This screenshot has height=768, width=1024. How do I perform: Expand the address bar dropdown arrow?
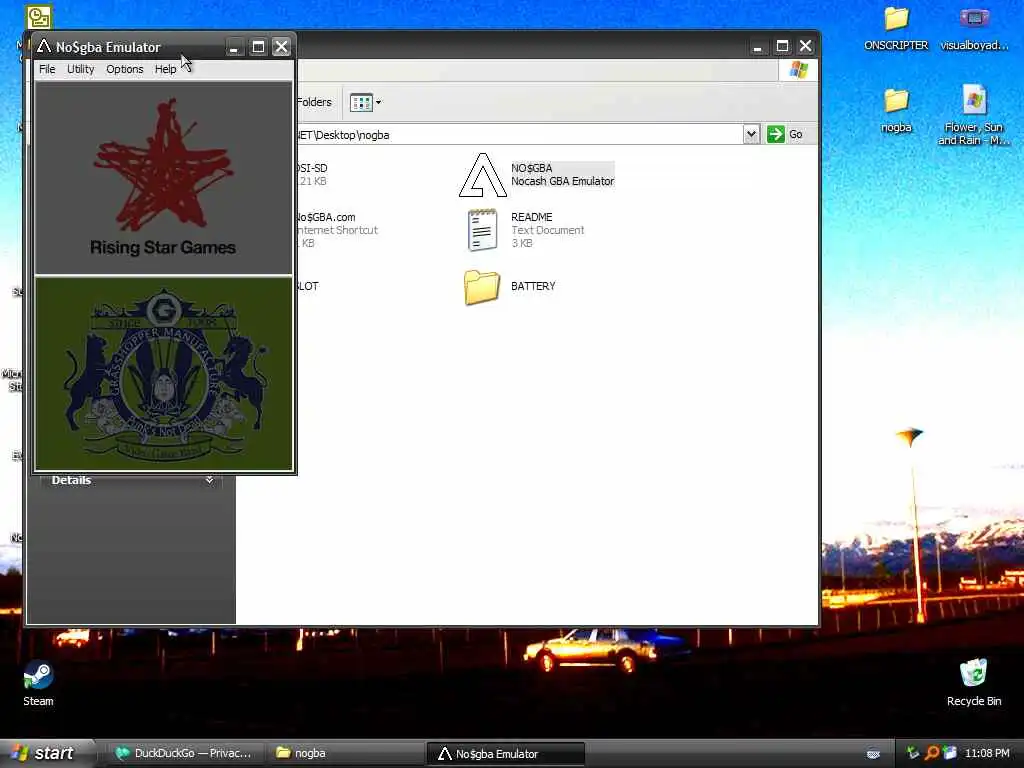pyautogui.click(x=751, y=135)
